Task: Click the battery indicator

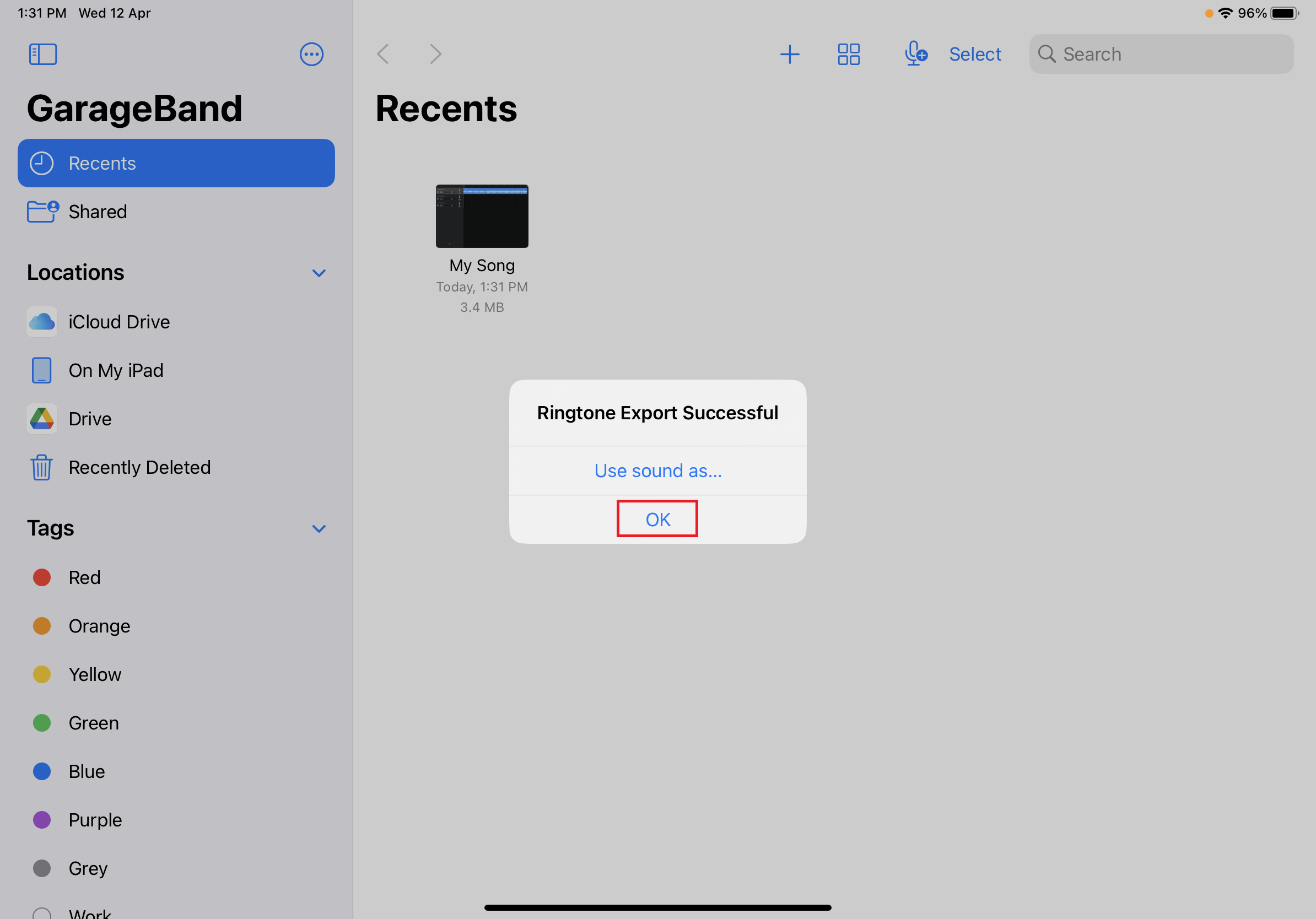Action: (1285, 13)
